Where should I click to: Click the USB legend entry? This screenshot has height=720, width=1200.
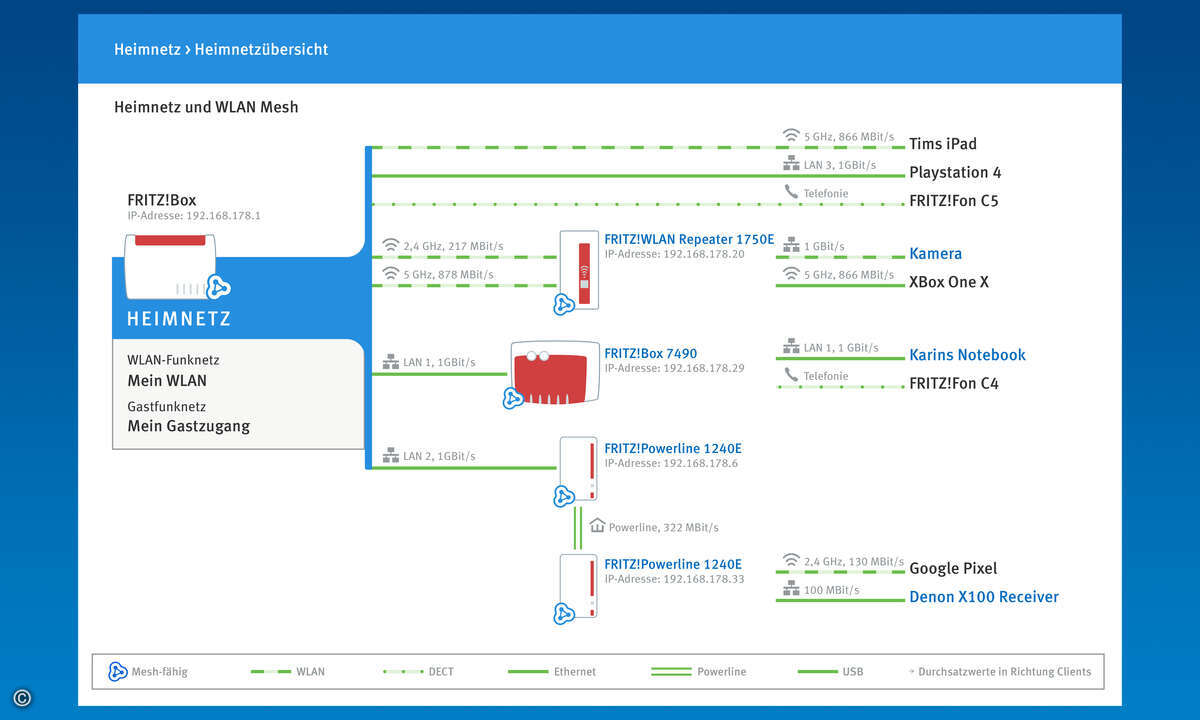click(831, 672)
